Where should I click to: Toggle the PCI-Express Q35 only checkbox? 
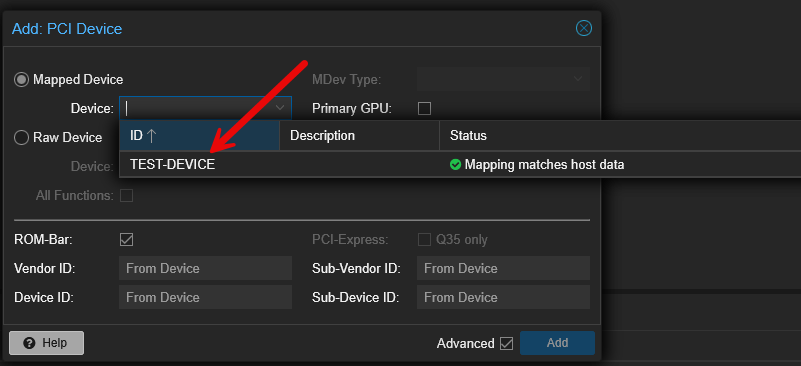424,240
